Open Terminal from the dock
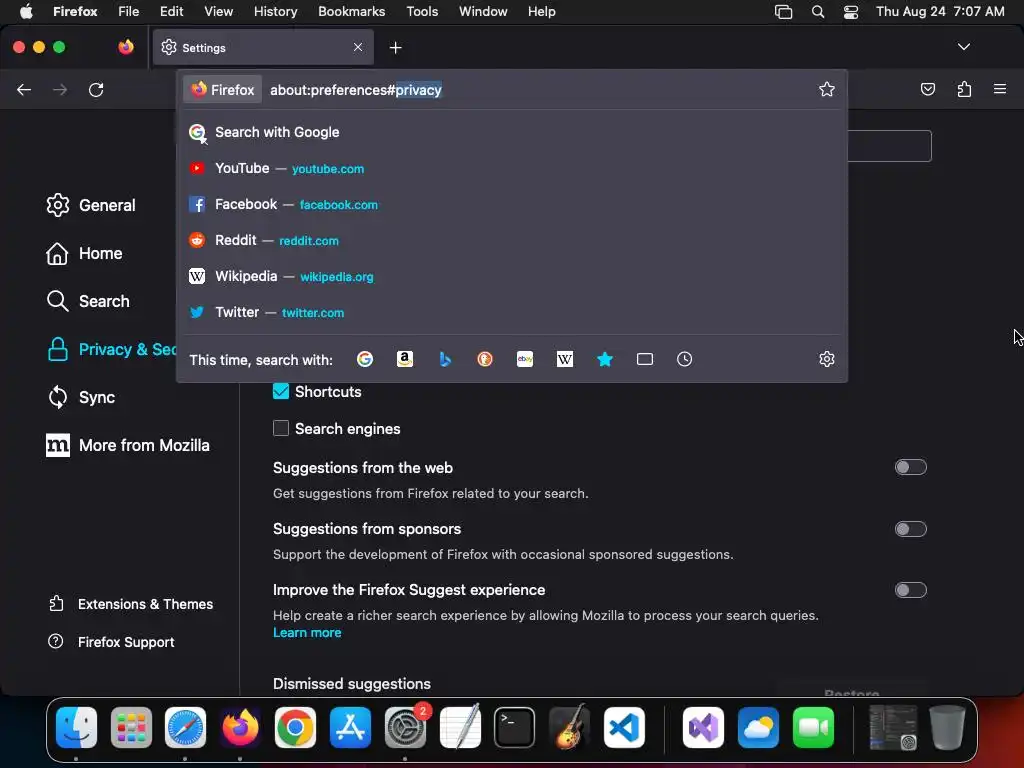Image resolution: width=1024 pixels, height=768 pixels. click(514, 728)
